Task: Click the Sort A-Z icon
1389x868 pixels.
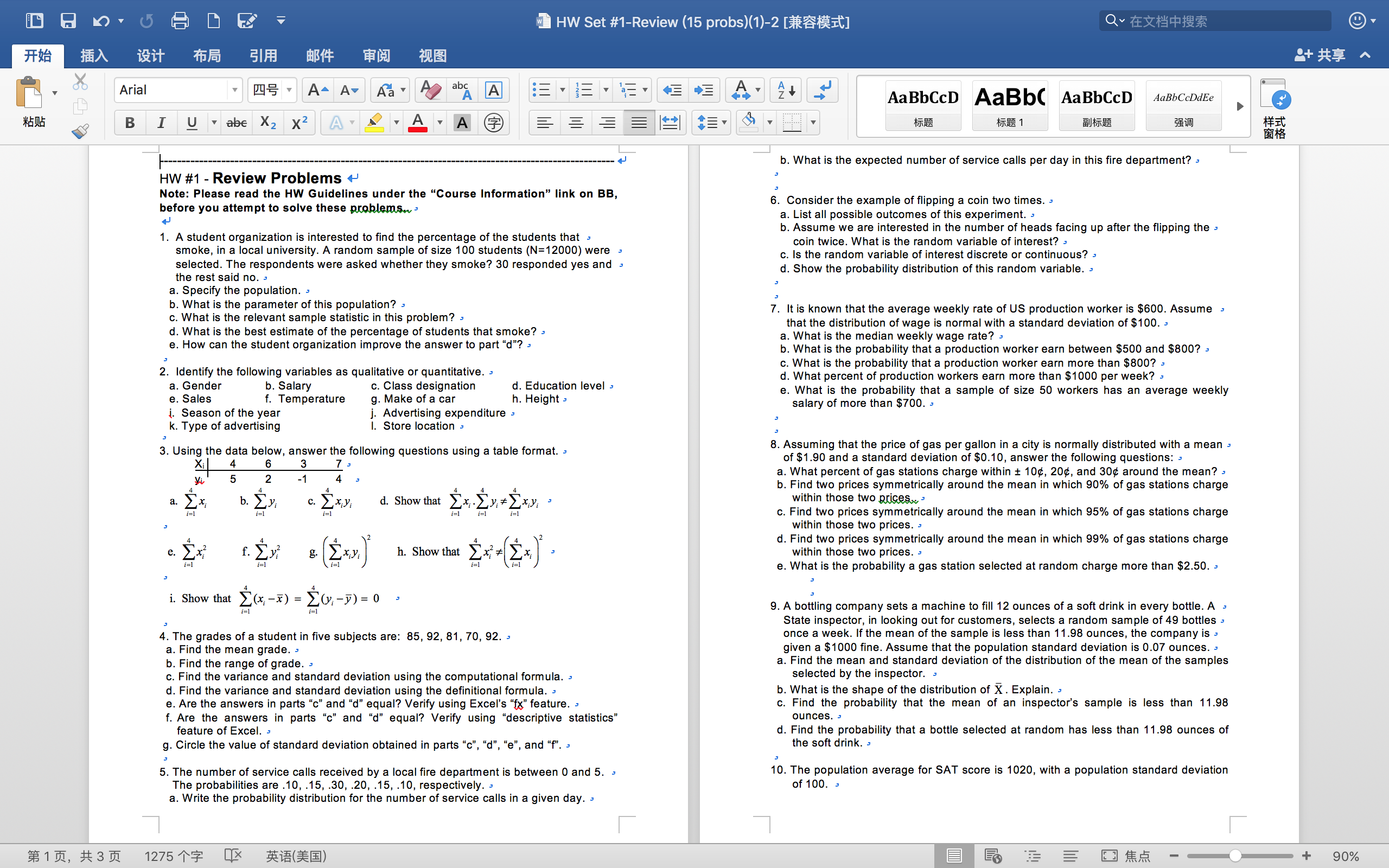Action: tap(786, 90)
